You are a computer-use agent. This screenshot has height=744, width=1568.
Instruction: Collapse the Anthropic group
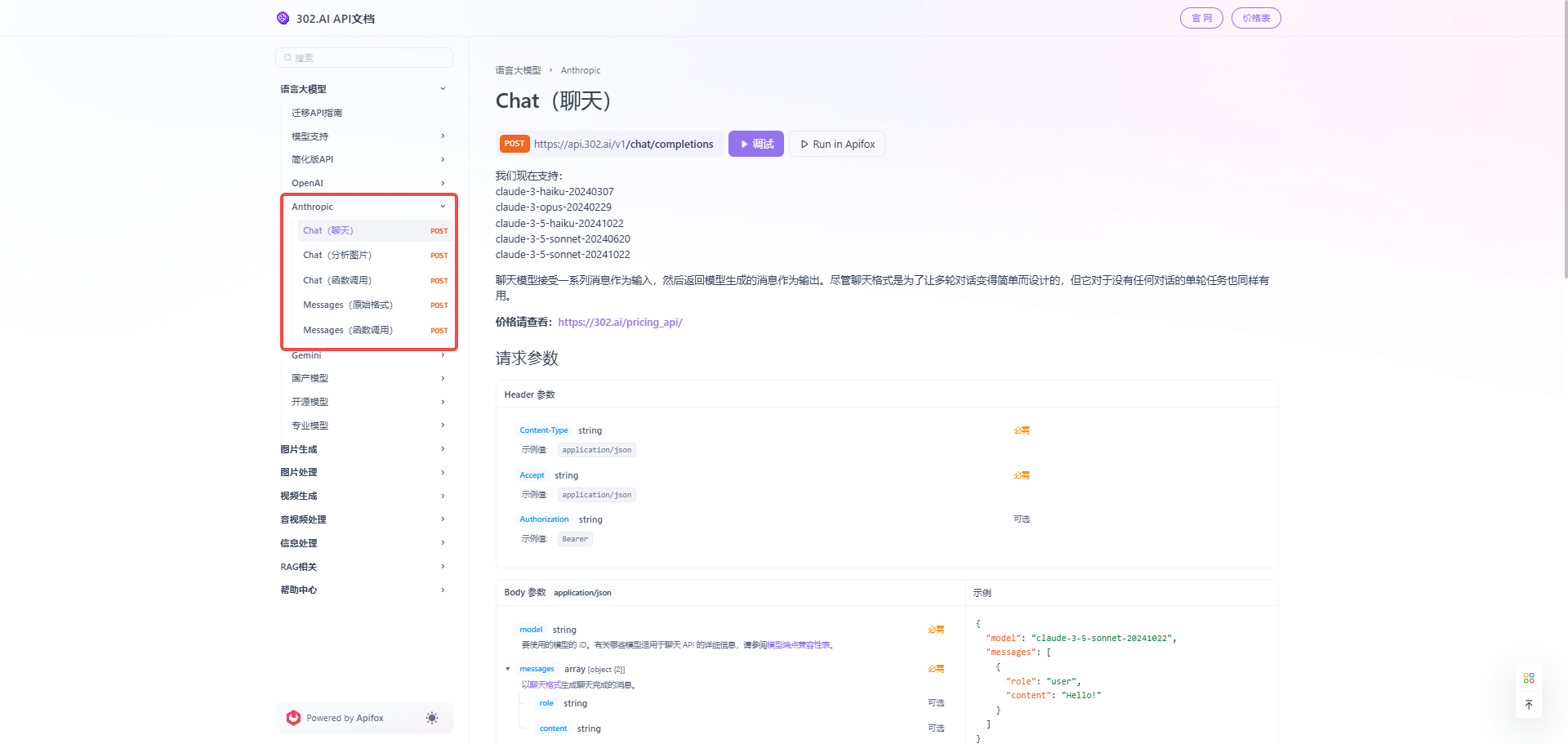point(443,207)
